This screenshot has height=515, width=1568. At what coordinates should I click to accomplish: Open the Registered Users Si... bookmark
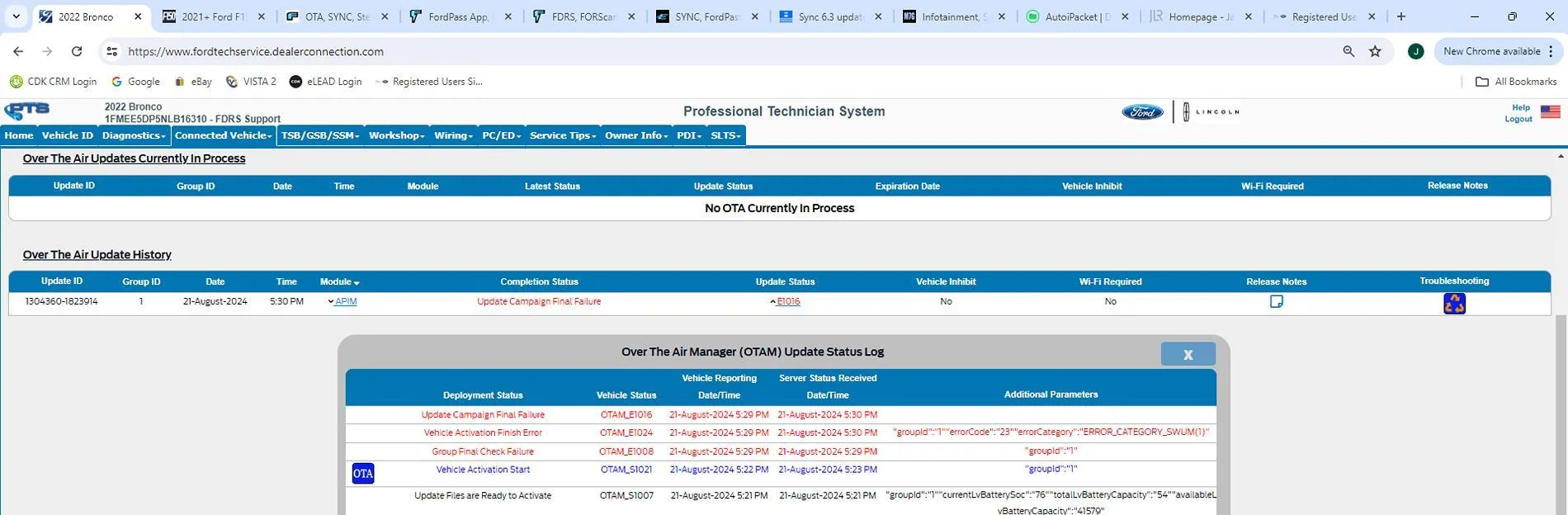(x=429, y=82)
